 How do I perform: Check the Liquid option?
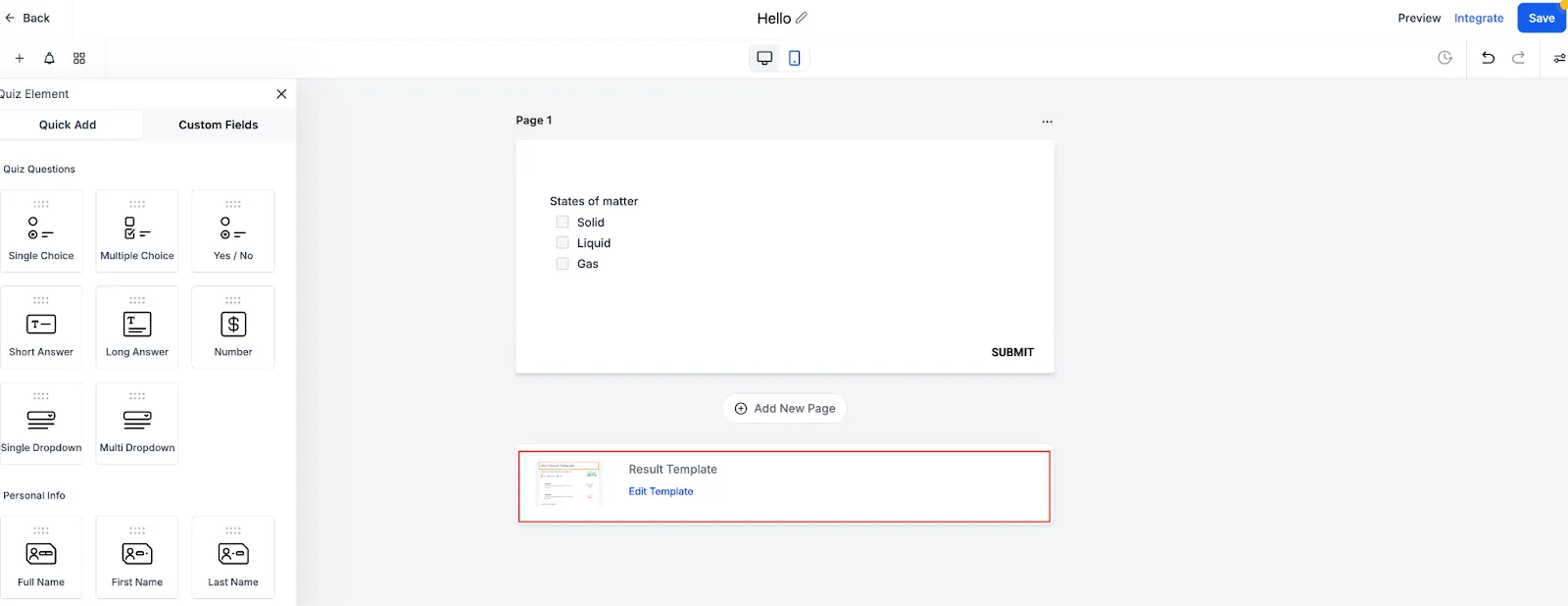563,243
